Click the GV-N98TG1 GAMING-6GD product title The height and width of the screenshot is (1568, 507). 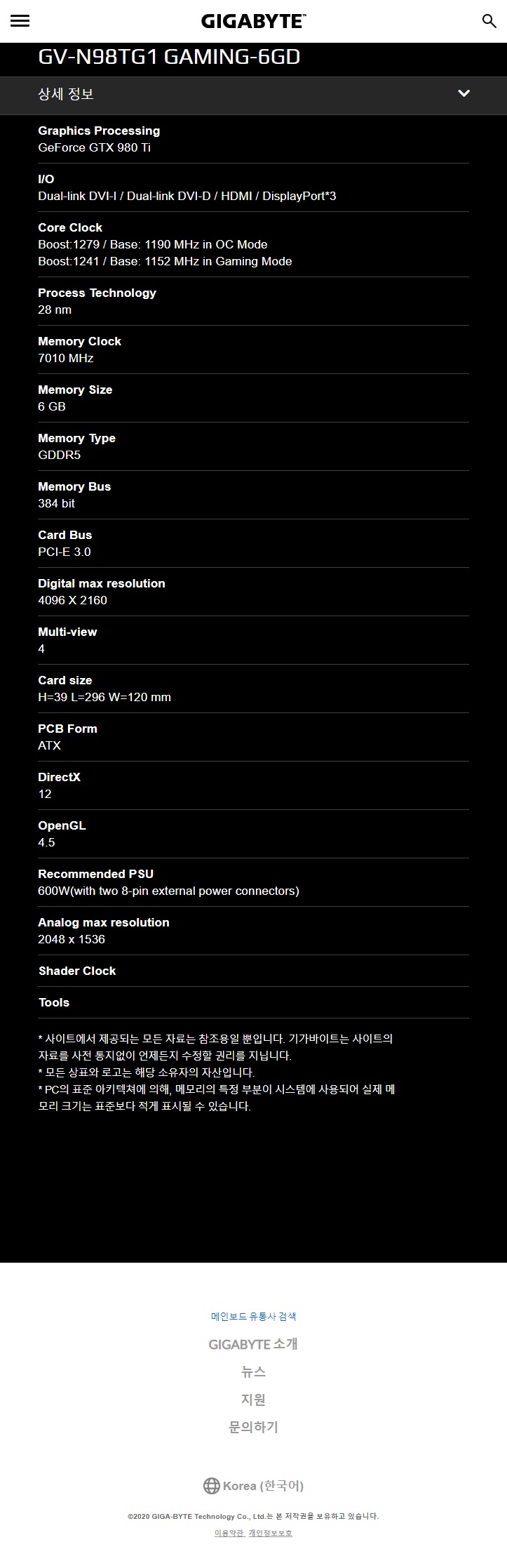click(x=169, y=57)
